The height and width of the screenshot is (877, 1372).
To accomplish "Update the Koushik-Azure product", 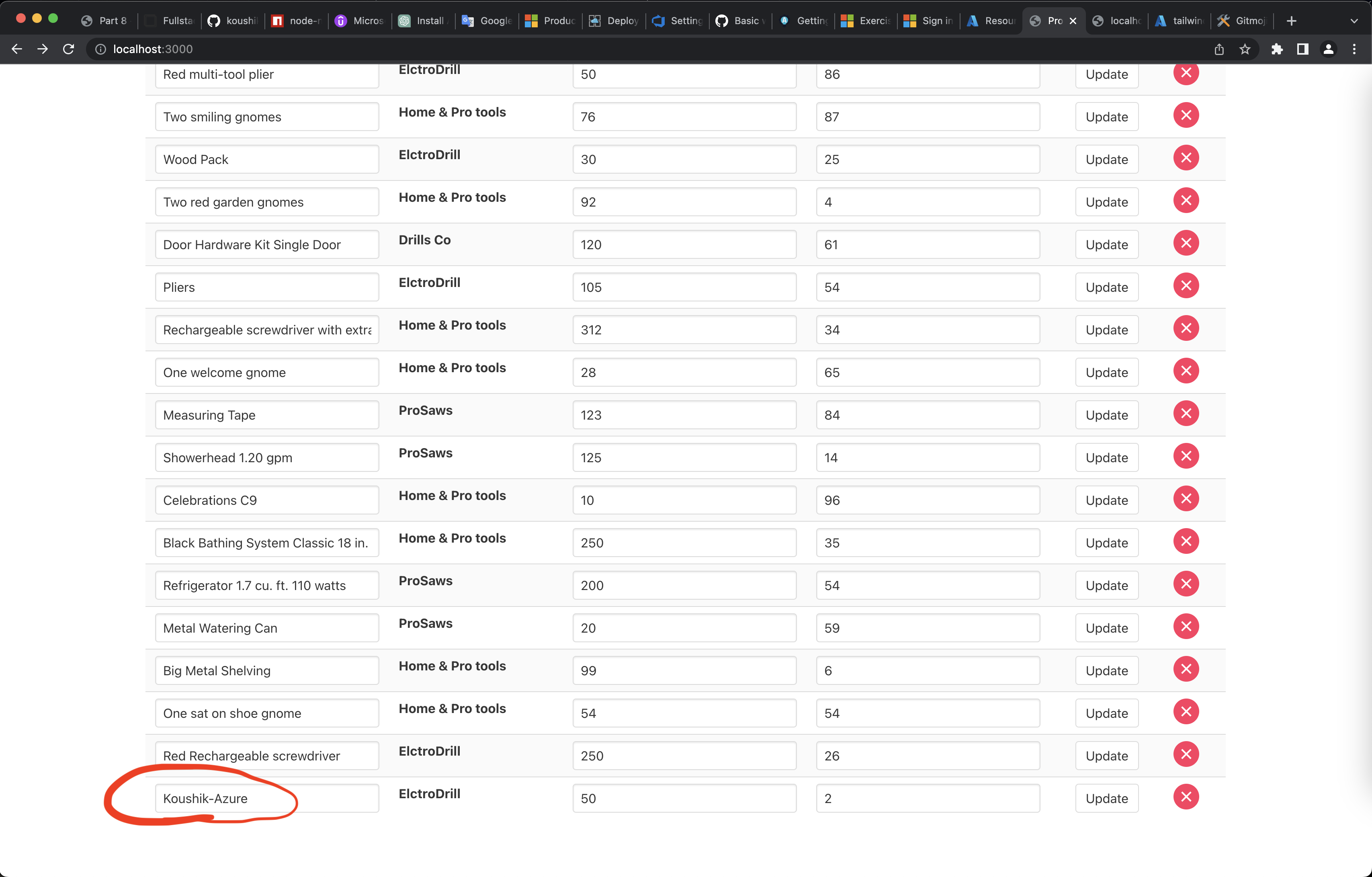I will [1106, 798].
